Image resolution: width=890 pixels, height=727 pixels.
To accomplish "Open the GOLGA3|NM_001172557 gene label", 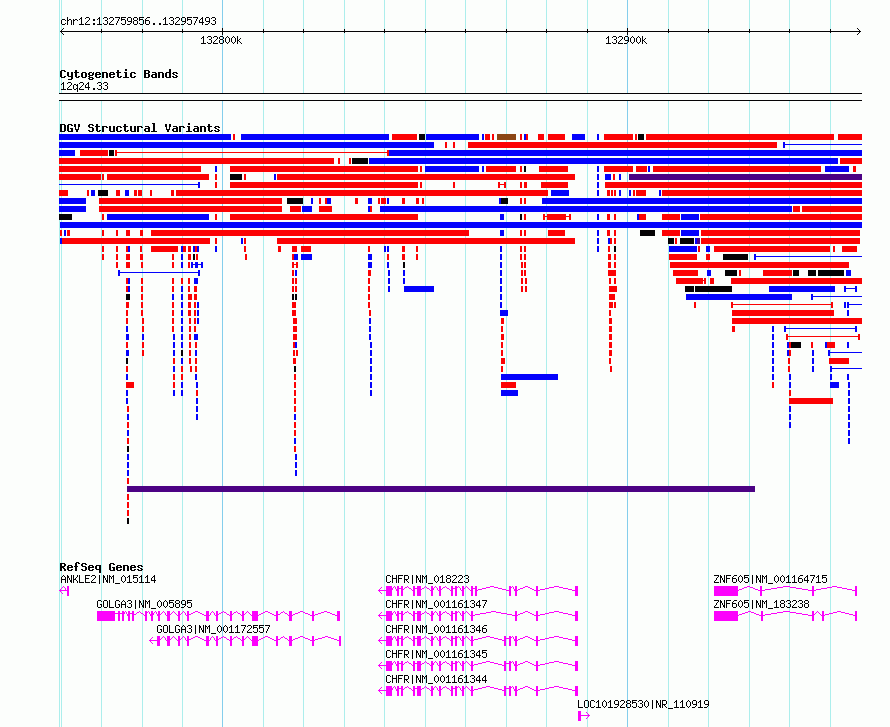I will click(213, 629).
